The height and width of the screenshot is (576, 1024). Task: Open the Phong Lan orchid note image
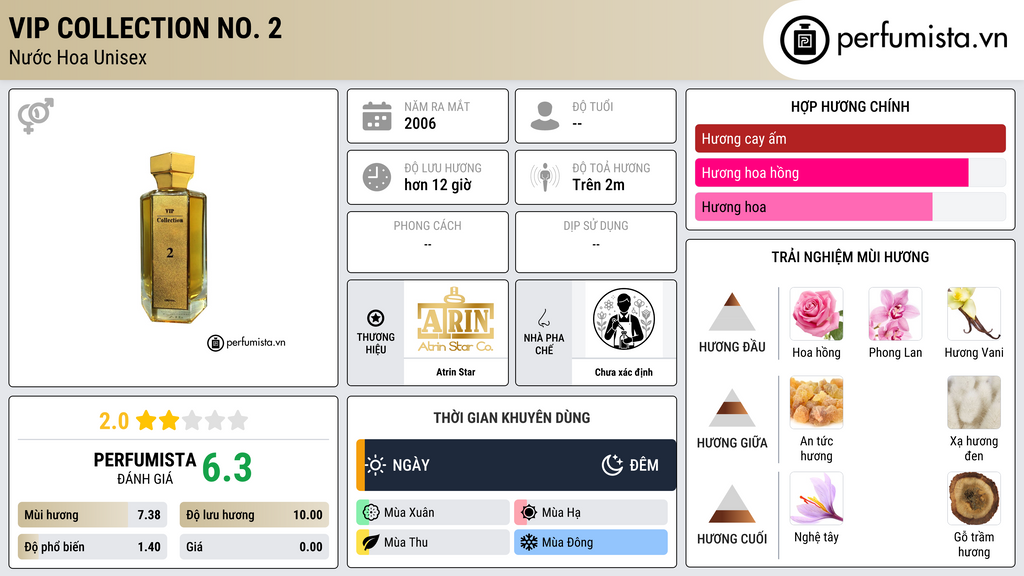895,314
